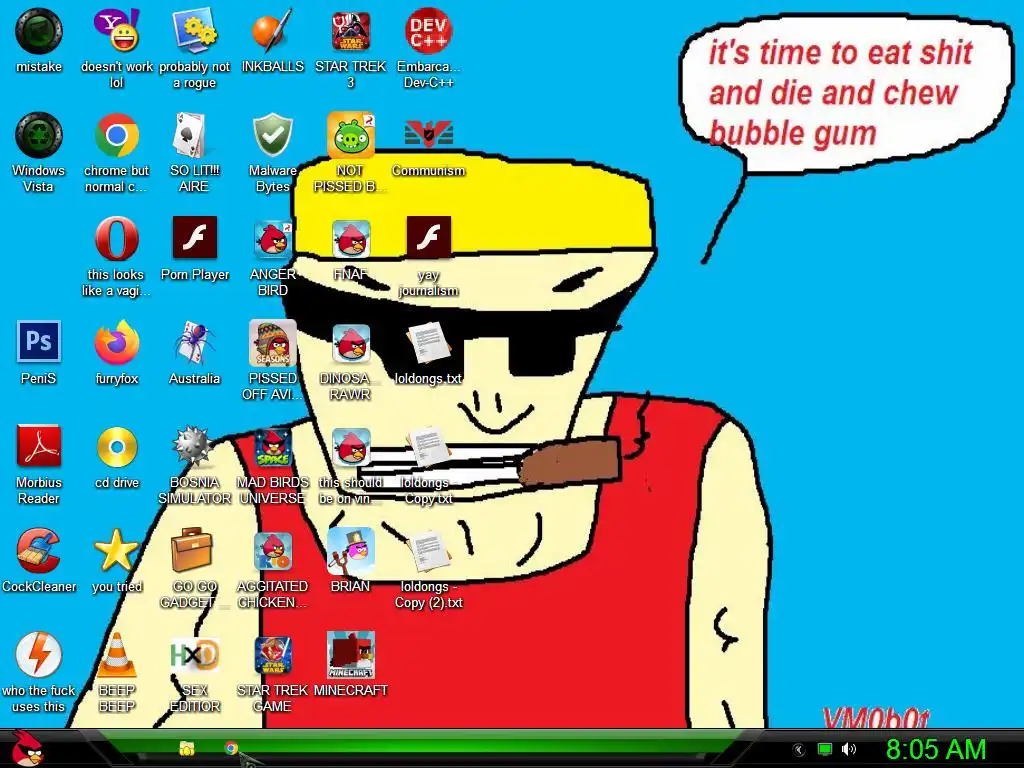Launch the BRIAN pink bird icon
The height and width of the screenshot is (768, 1024).
click(x=351, y=551)
